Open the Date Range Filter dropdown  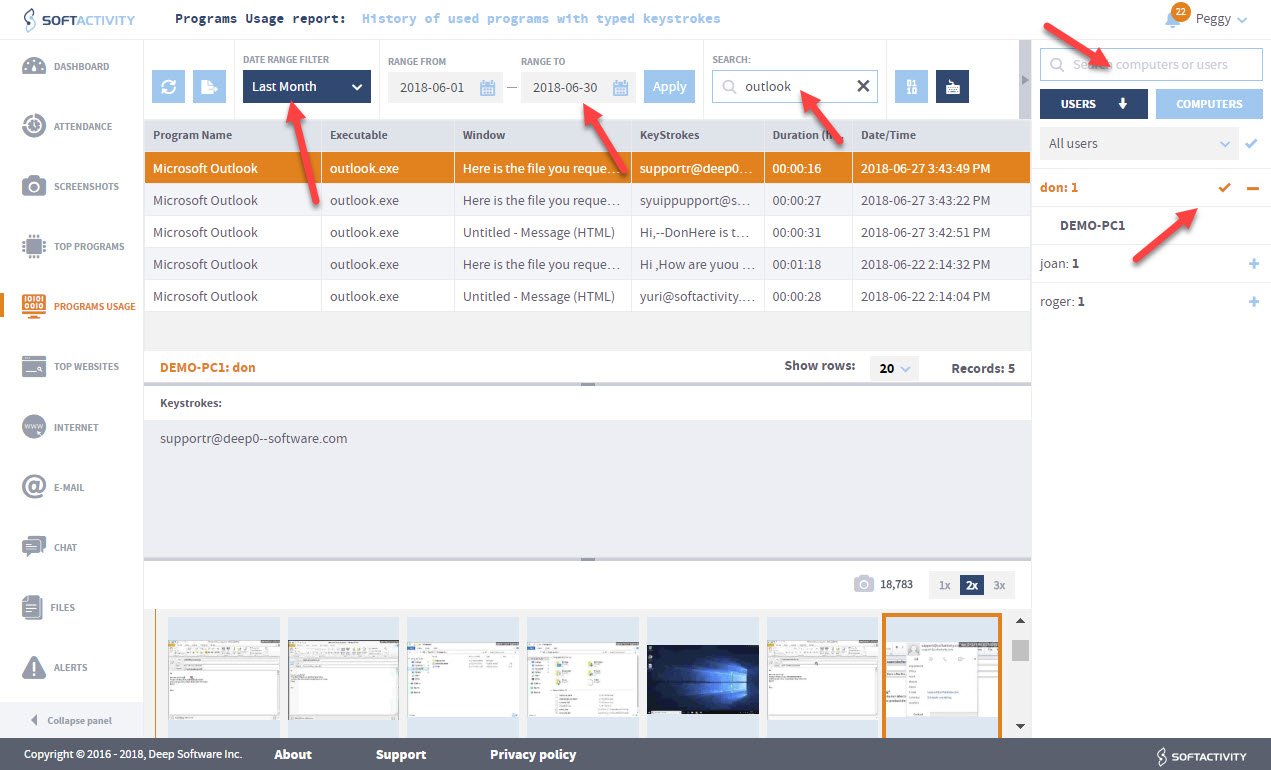(307, 87)
